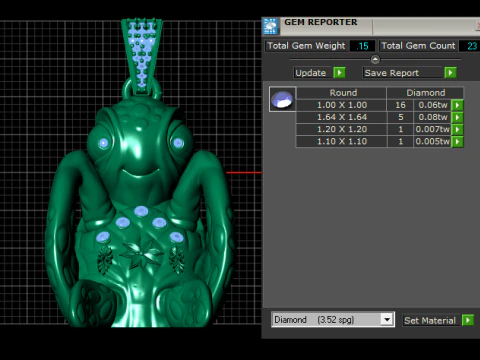This screenshot has width=480, height=360.
Task: Click the green arrow on the 0.007tw row
Action: pos(457,129)
